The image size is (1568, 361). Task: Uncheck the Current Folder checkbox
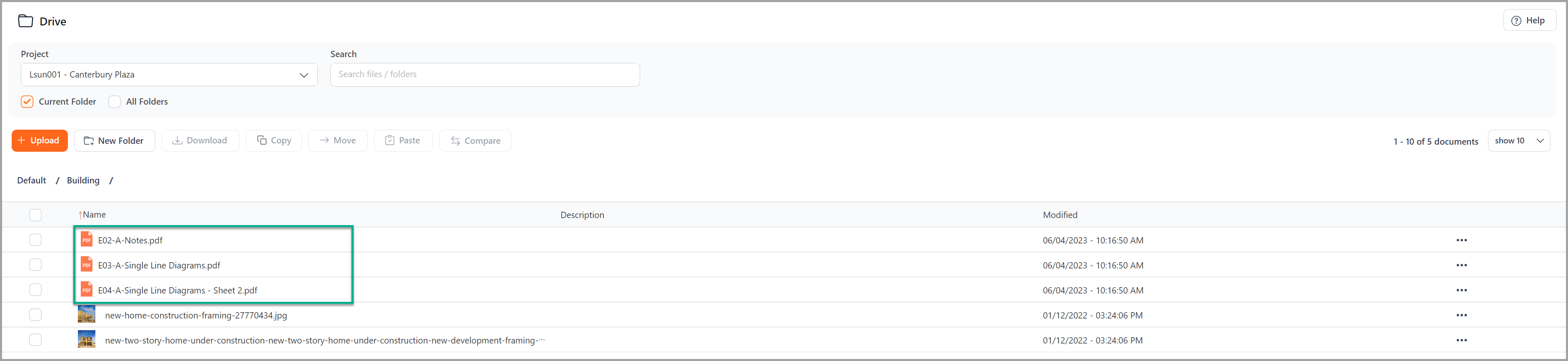27,102
